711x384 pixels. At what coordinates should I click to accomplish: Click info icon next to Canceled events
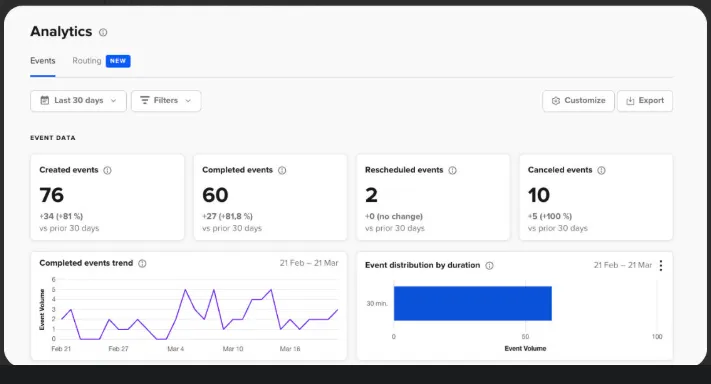click(601, 170)
